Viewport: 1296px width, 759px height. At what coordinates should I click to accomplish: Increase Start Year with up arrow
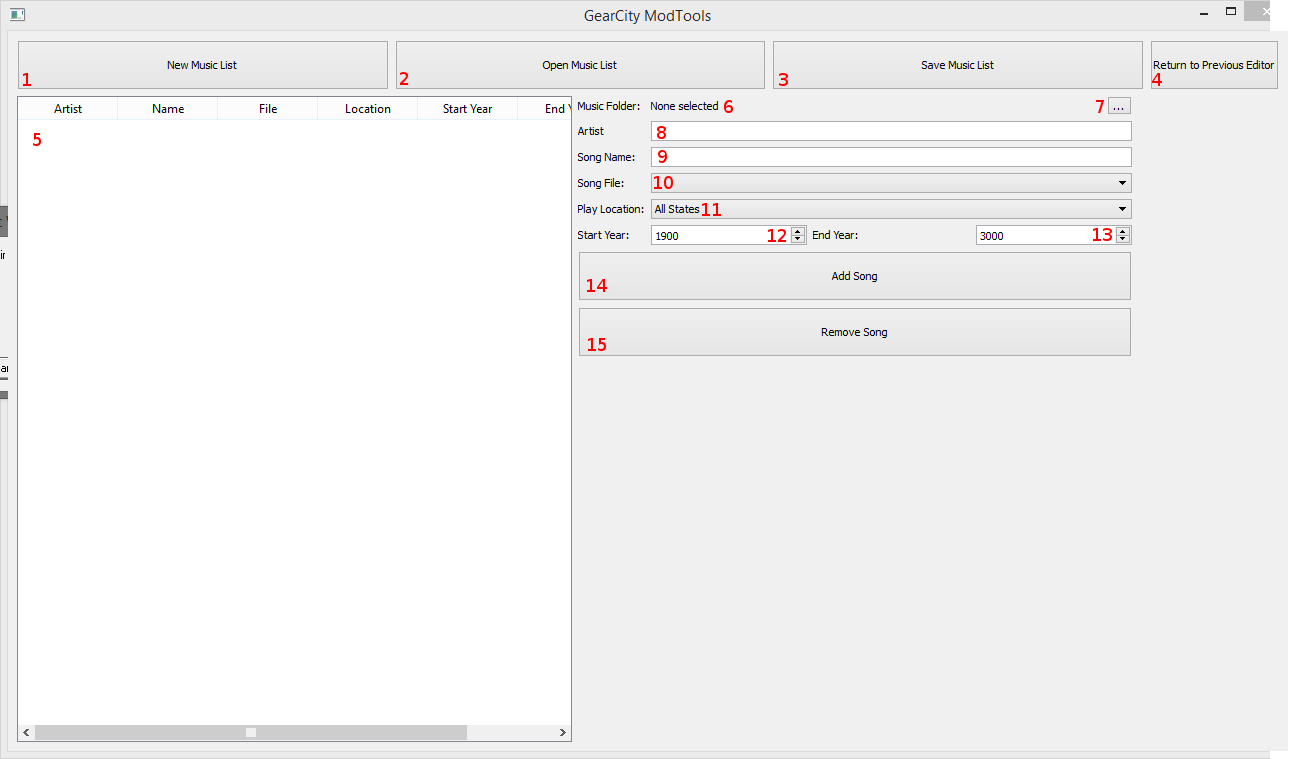798,231
